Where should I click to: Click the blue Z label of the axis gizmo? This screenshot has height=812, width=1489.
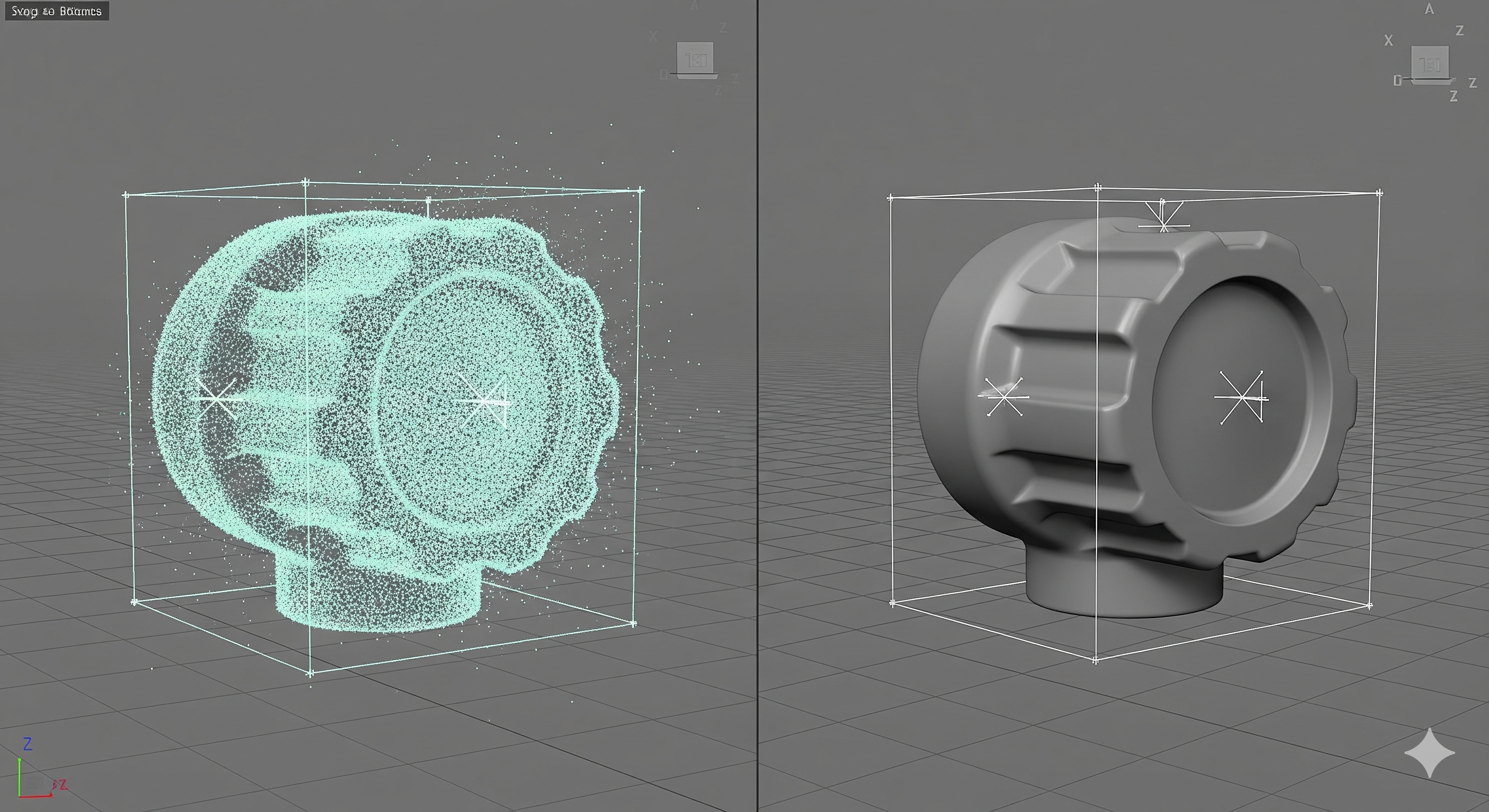27,744
